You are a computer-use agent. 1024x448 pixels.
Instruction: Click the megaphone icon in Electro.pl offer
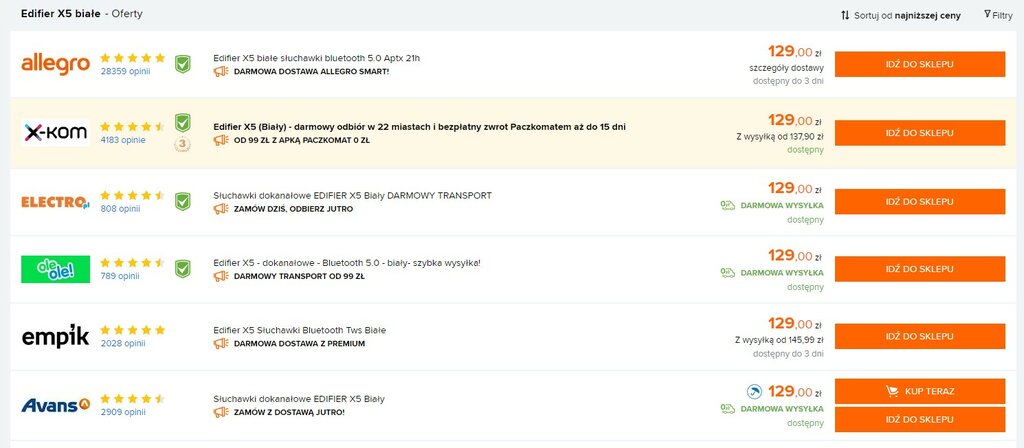(x=221, y=209)
